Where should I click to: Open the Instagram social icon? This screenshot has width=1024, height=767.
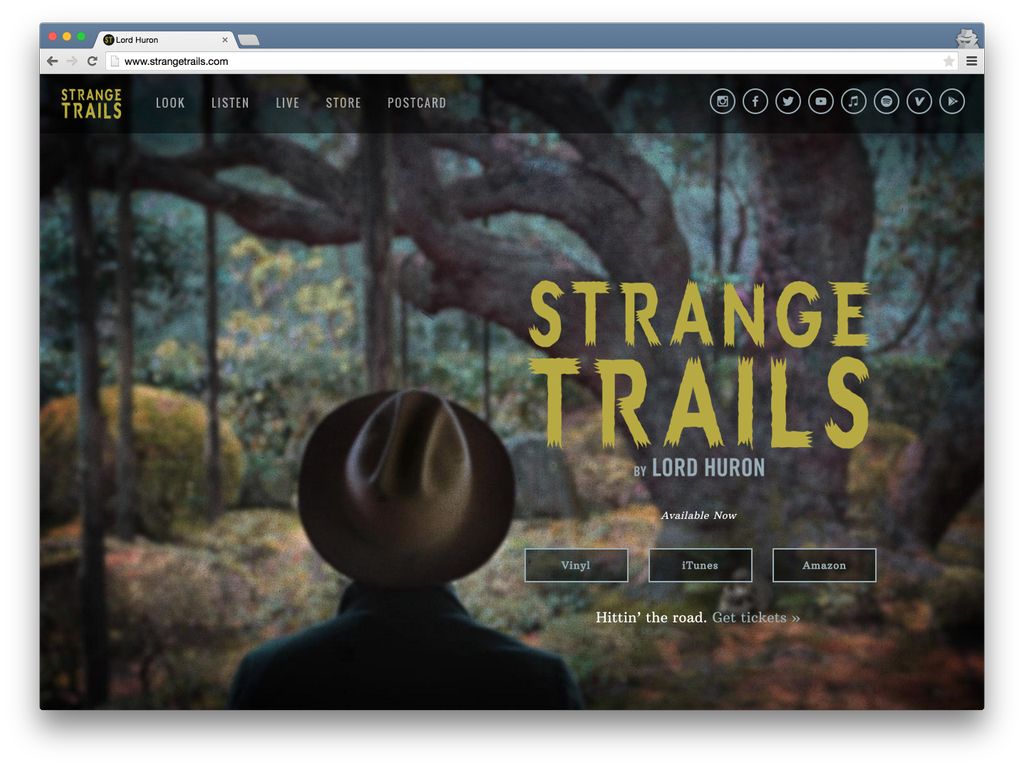(722, 101)
